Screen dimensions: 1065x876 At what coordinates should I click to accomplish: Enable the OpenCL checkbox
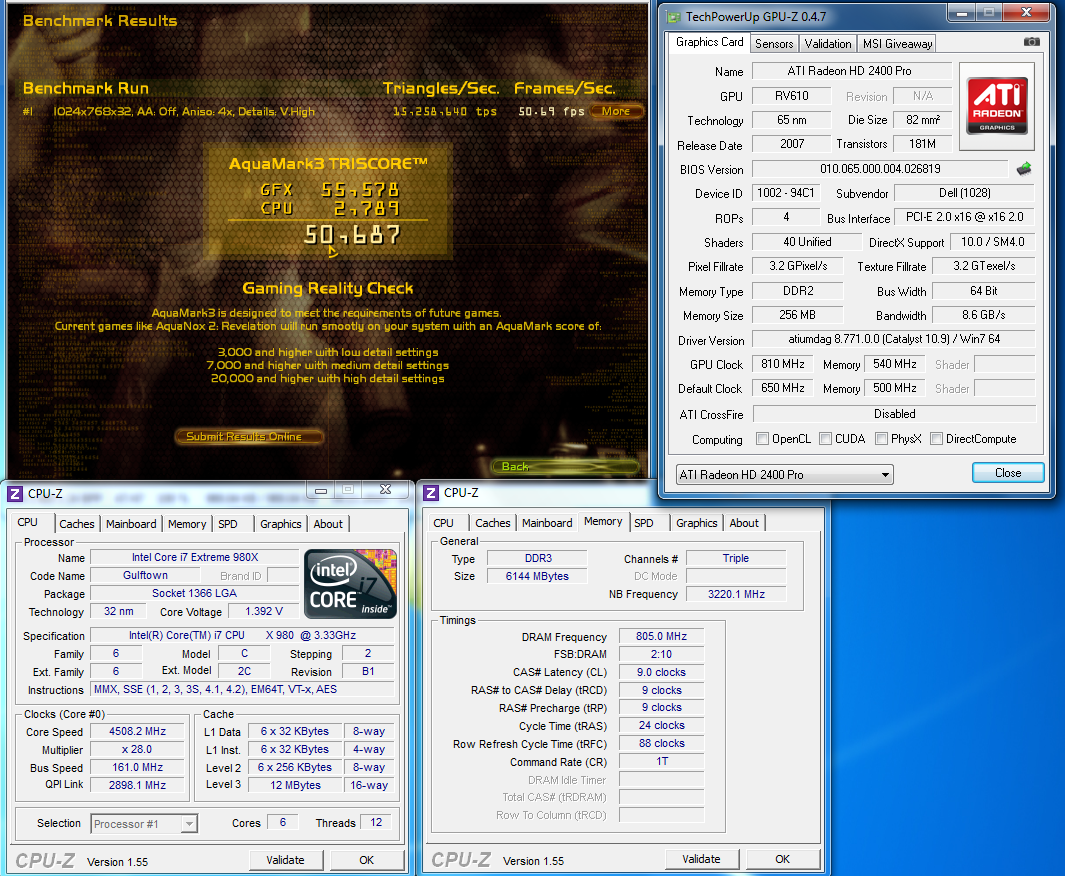point(762,439)
